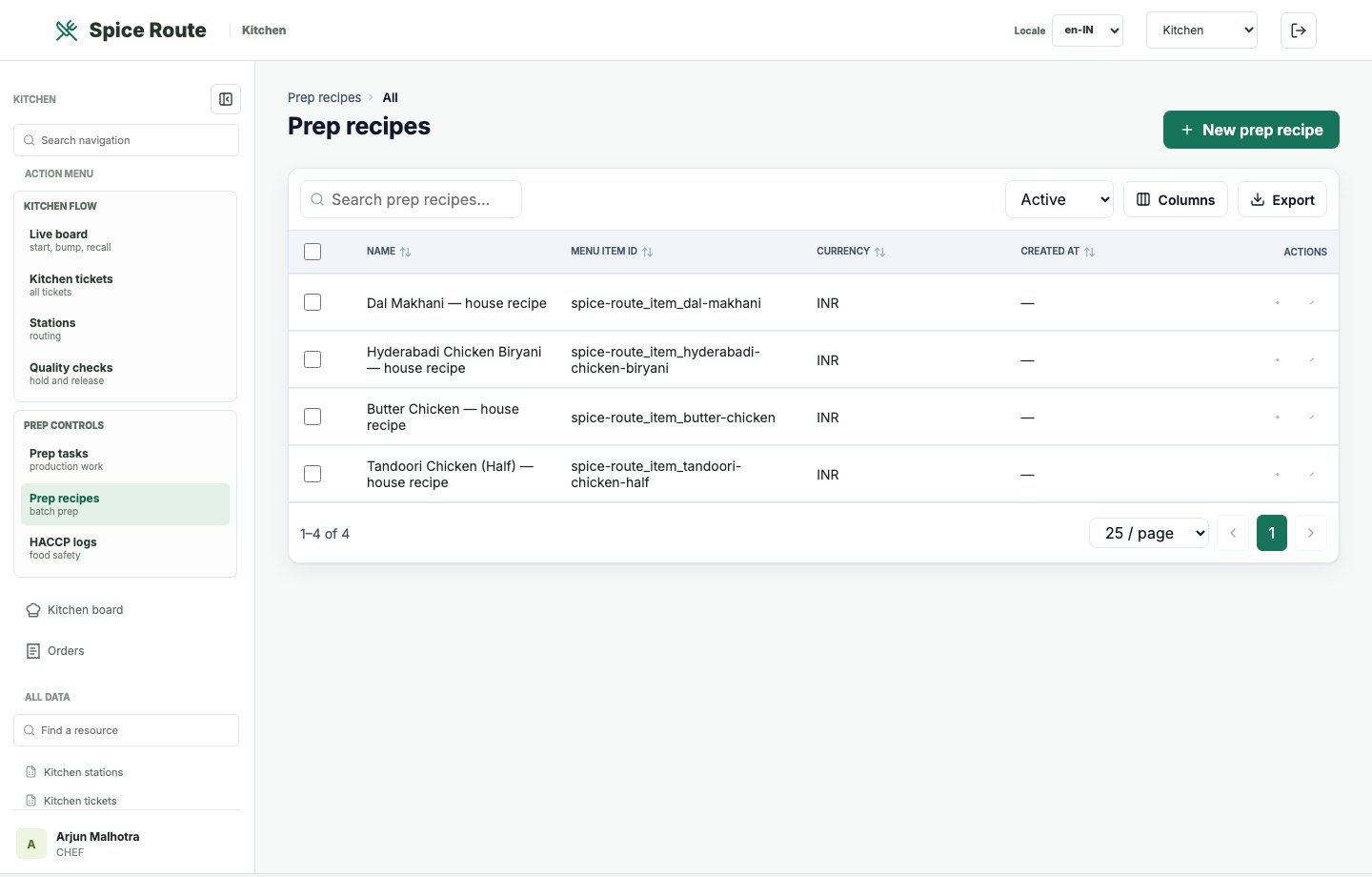The image size is (1372, 877).
Task: Click the Kitchen stations file icon
Action: tap(30, 772)
